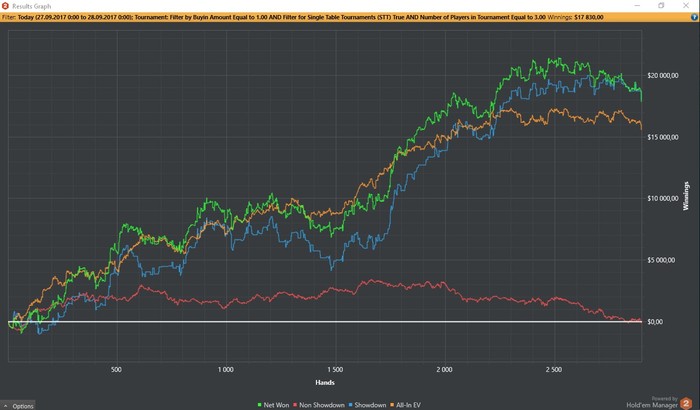Click the 500 hands axis label
Viewport: 700px width, 410px height.
click(x=116, y=369)
